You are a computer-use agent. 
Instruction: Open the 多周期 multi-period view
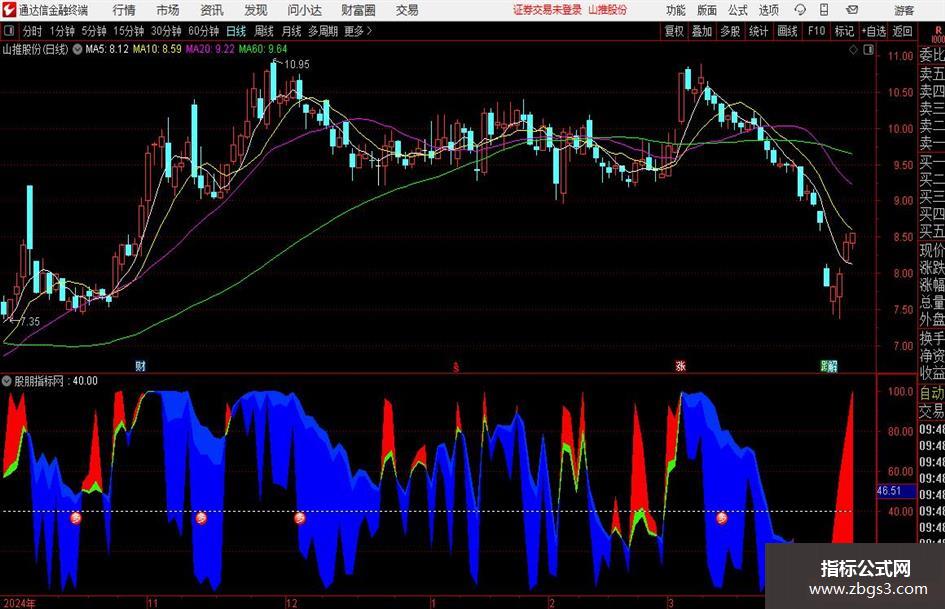[x=322, y=31]
